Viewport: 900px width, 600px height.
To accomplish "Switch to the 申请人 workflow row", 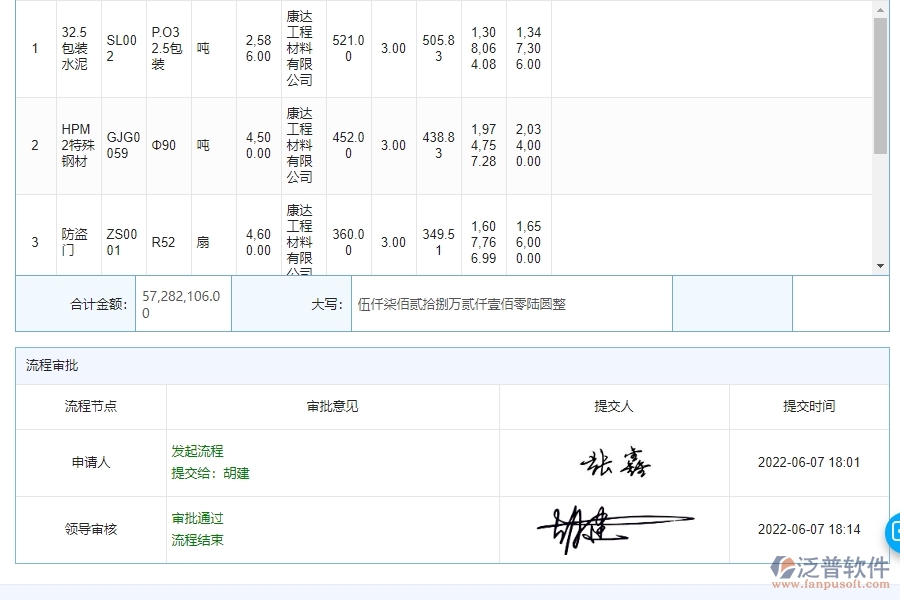I will click(x=90, y=461).
